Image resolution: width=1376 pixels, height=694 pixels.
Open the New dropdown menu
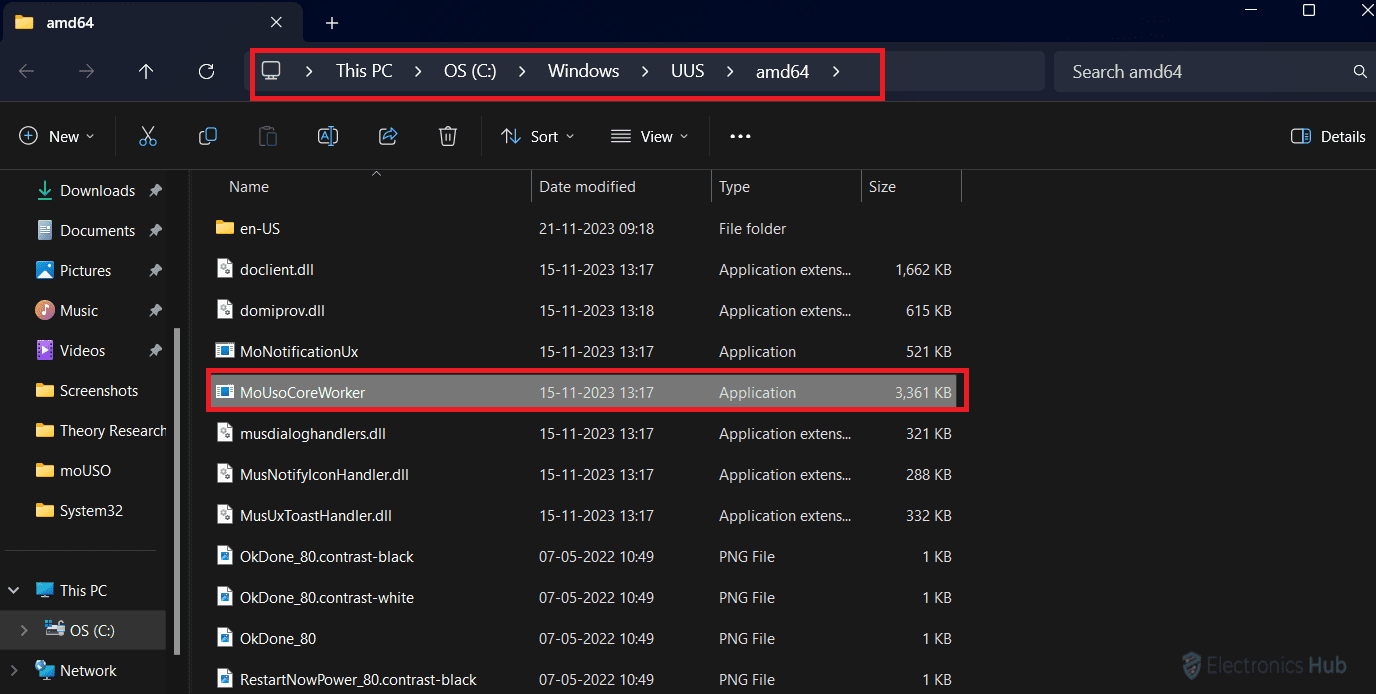(57, 136)
